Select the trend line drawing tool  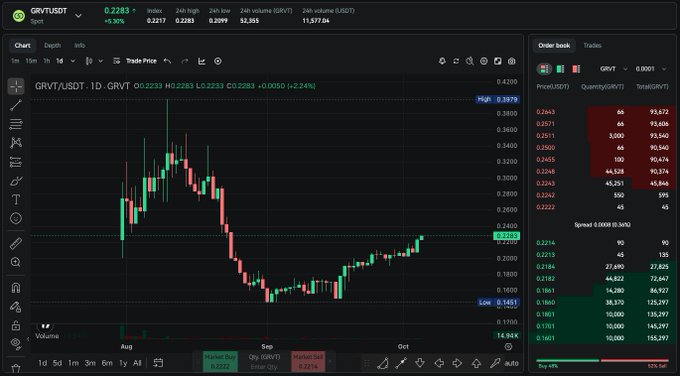coord(16,105)
